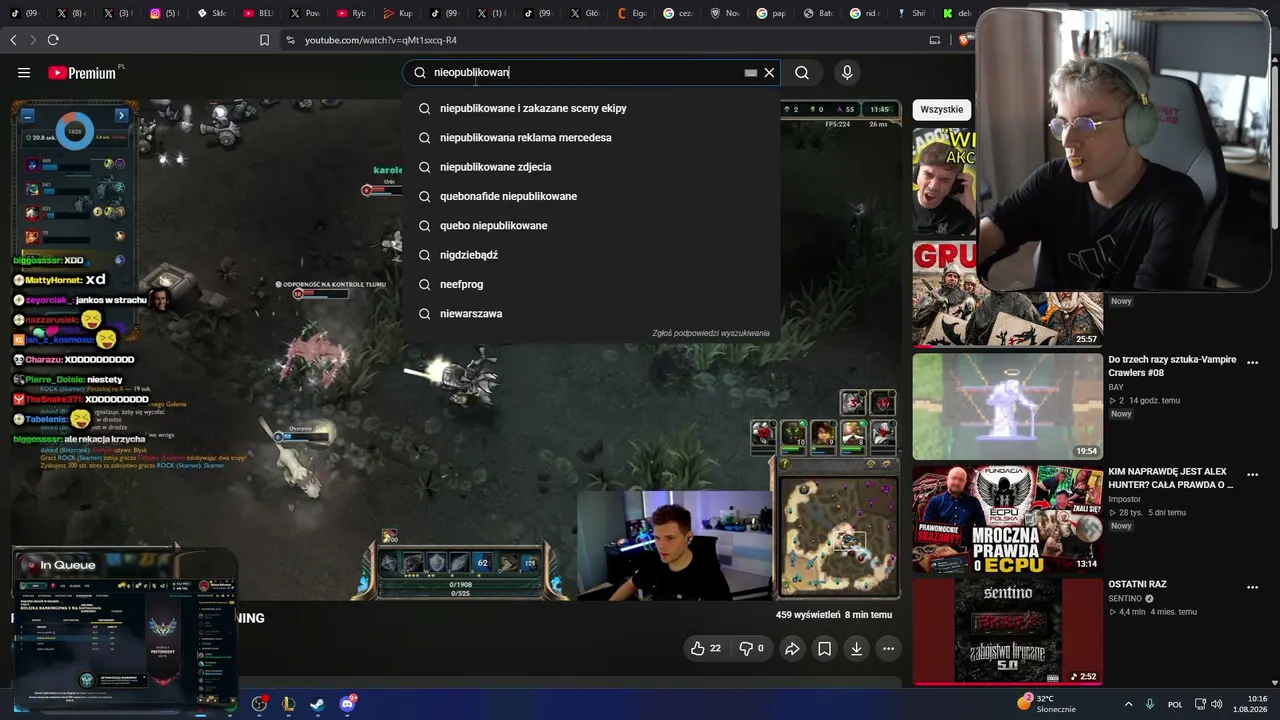Open "Do trzech razy sztuka-Vampire Crawlers #08" video

point(1172,366)
